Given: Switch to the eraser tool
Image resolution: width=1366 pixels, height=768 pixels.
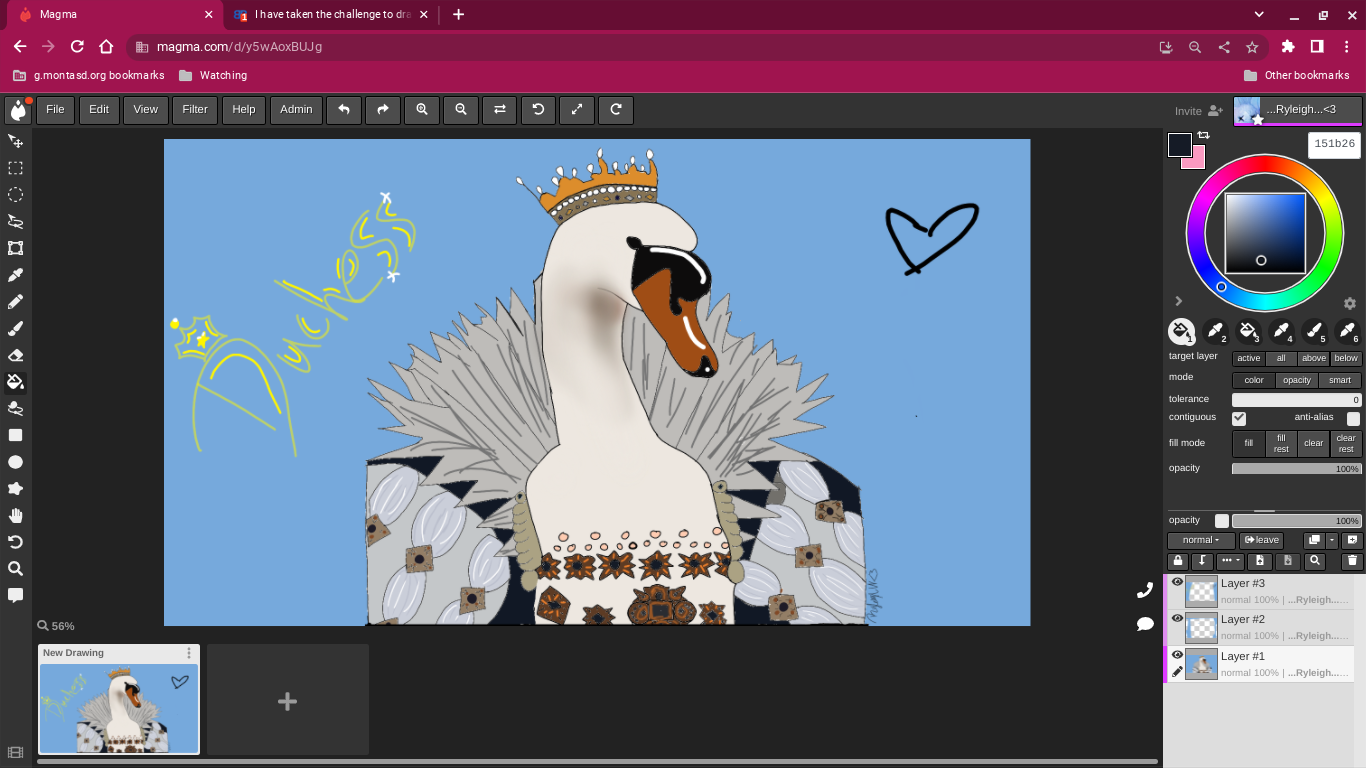Looking at the screenshot, I should (x=15, y=355).
